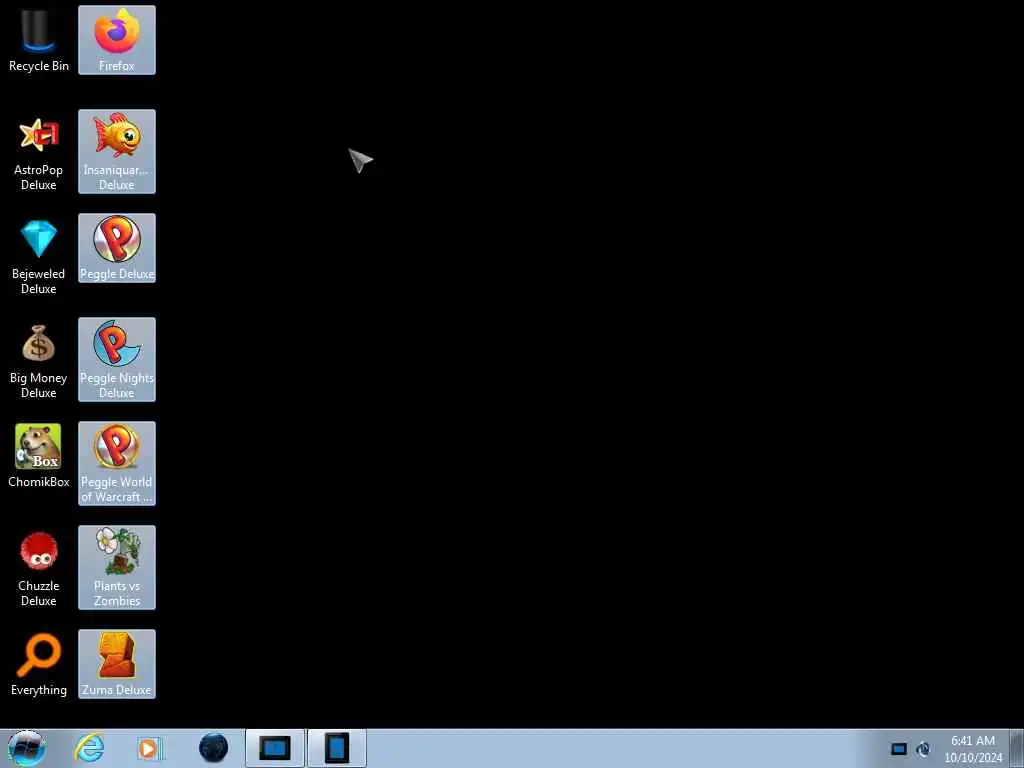Screen dimensions: 1024x768
Task: Select the AstroPop Deluxe game icon
Action: tap(39, 152)
